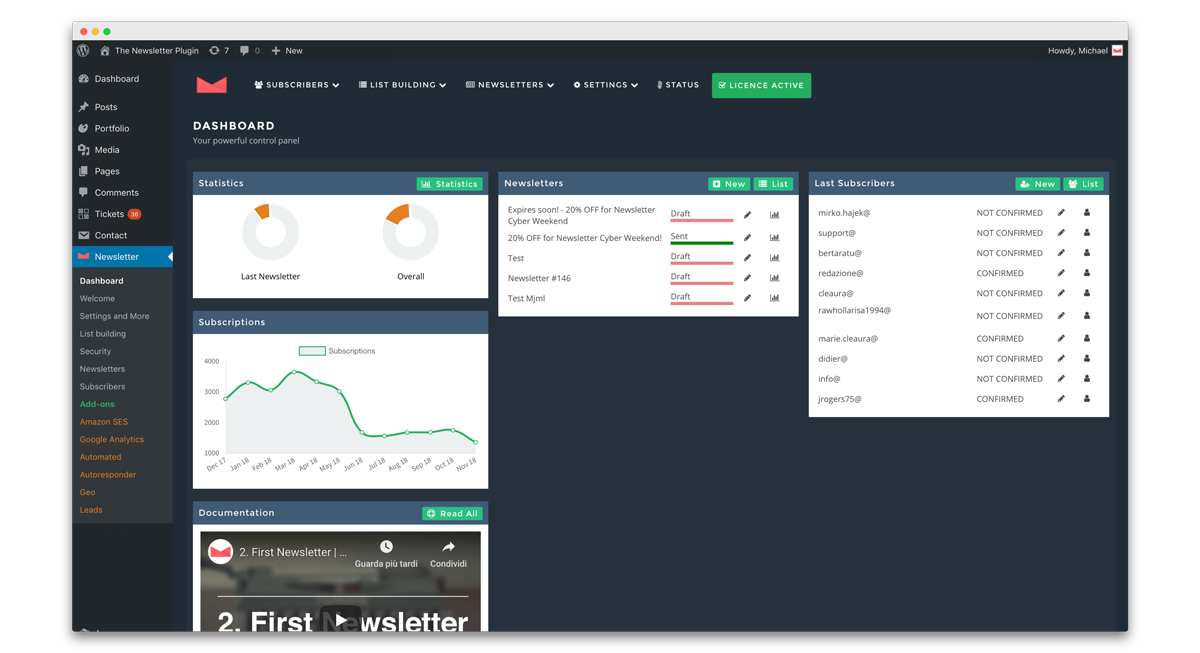This screenshot has width=1200, height=653.
Task: Open the updates refresh icon showing 7
Action: pos(217,50)
